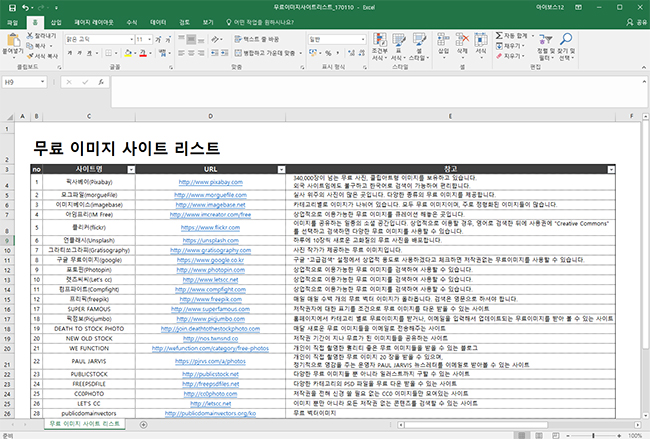The image size is (650, 439).
Task: Click the Format Painter (서식 복사) brush
Action: 42,56
